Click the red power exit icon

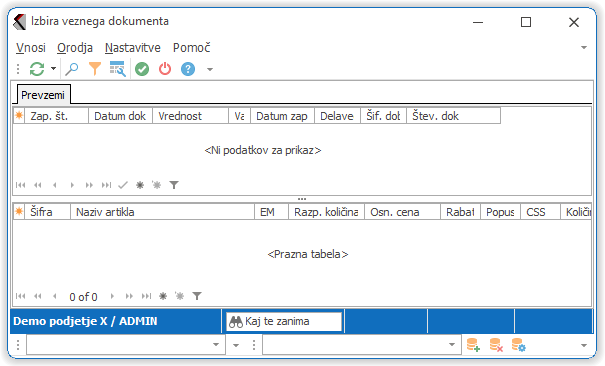(x=165, y=69)
